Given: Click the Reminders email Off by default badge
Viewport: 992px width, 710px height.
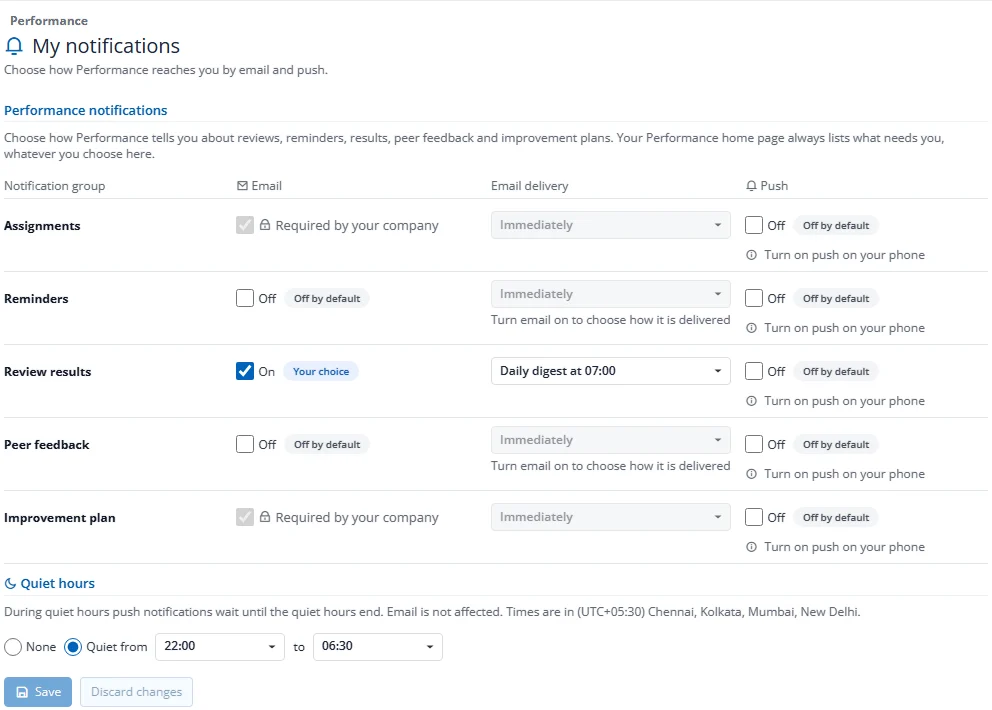Looking at the screenshot, I should tap(327, 299).
